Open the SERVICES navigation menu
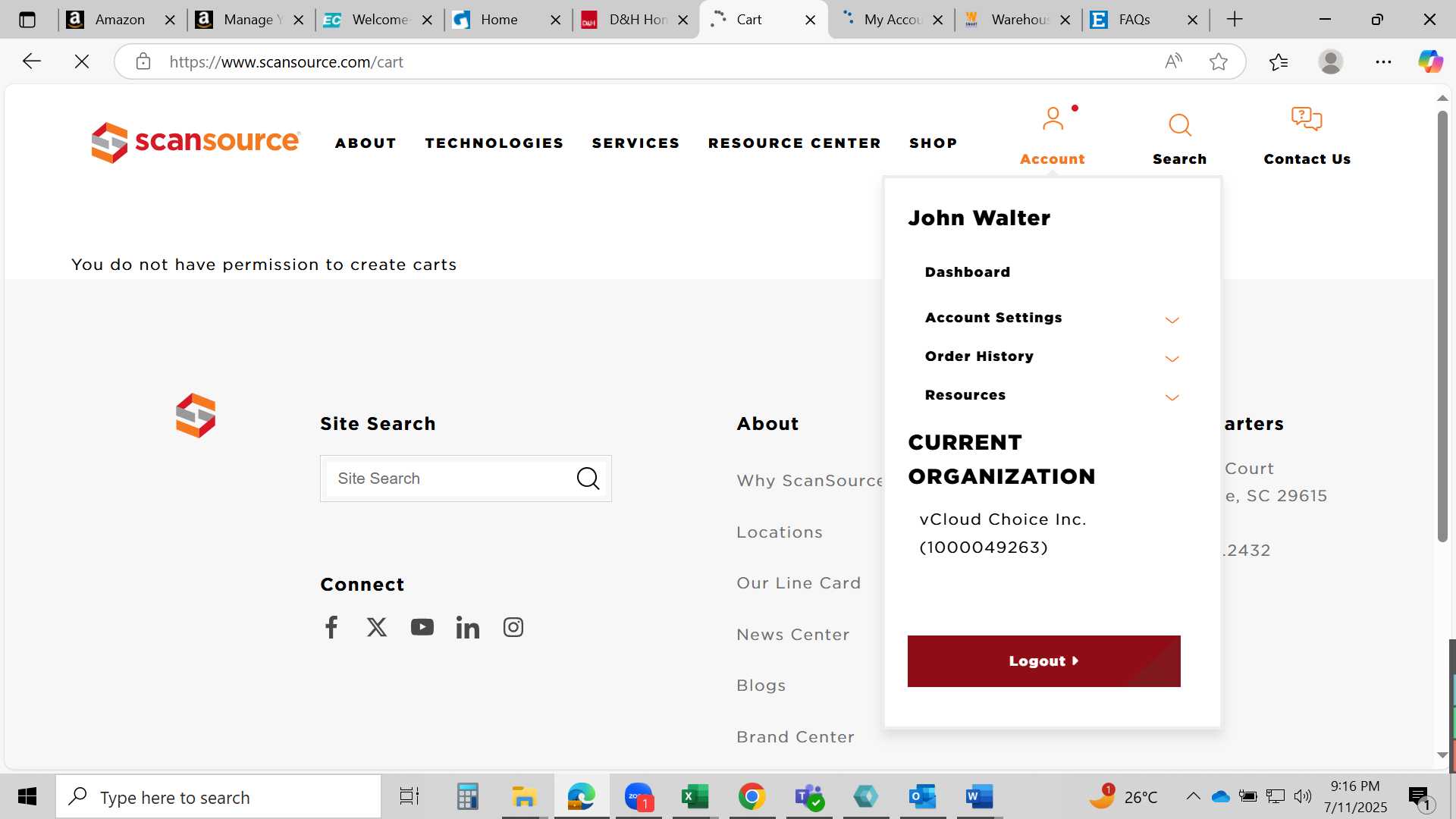This screenshot has height=819, width=1456. tap(636, 143)
